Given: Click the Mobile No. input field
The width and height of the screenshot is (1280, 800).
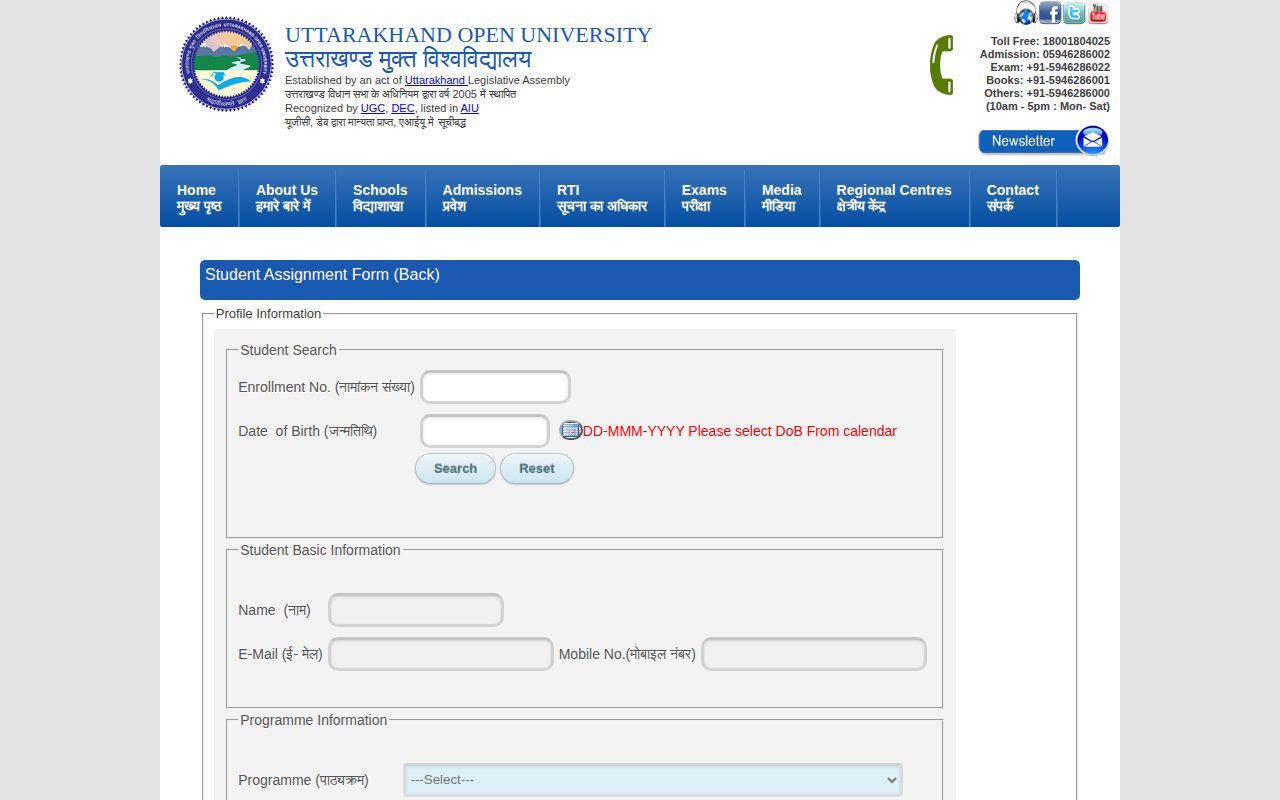Looking at the screenshot, I should pyautogui.click(x=814, y=654).
